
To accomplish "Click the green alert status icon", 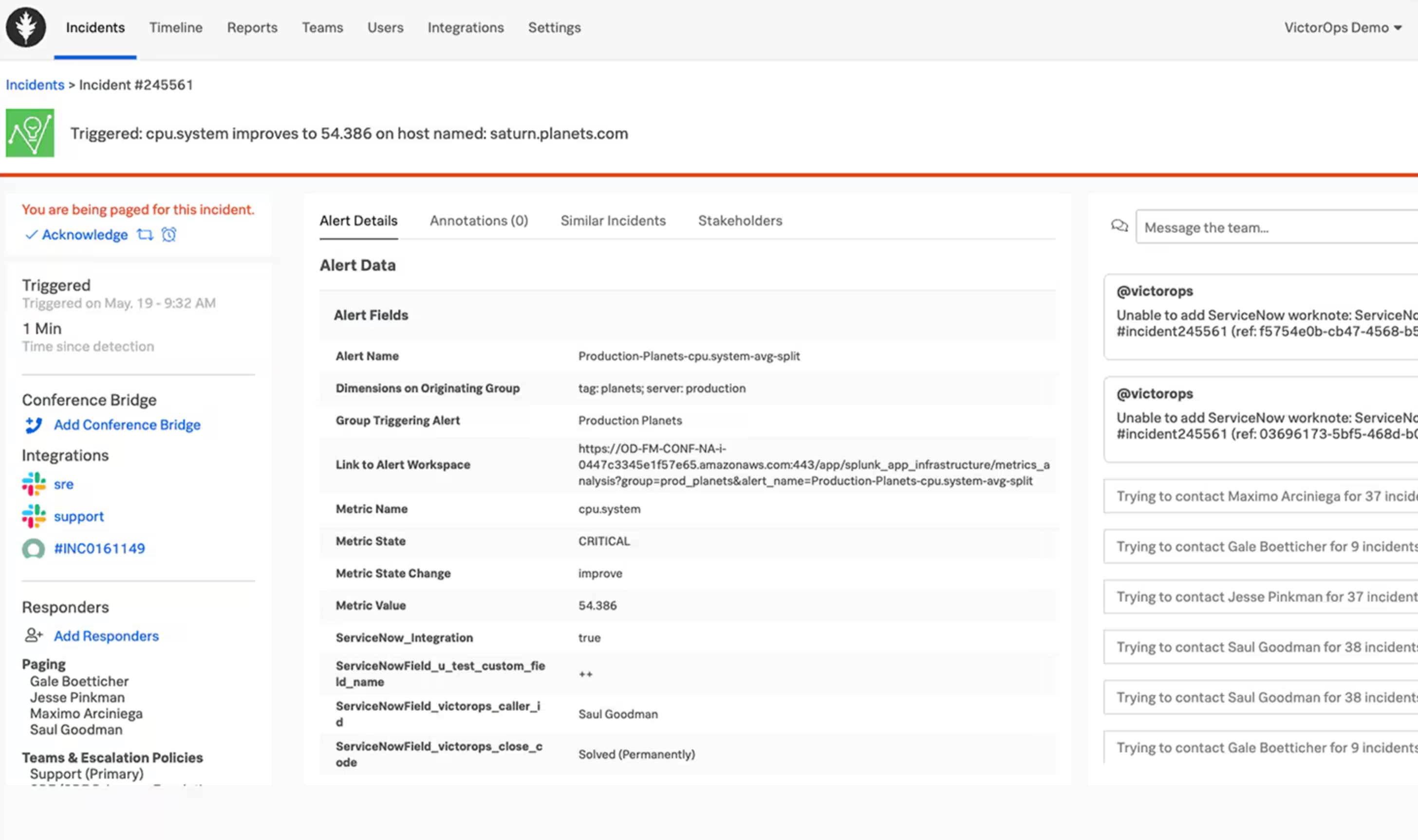I will pyautogui.click(x=29, y=133).
